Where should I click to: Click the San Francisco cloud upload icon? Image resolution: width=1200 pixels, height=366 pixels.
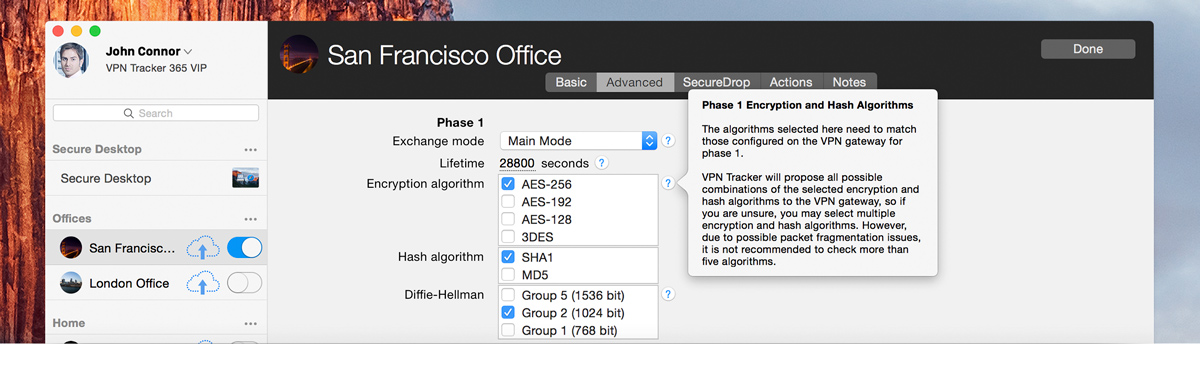202,248
